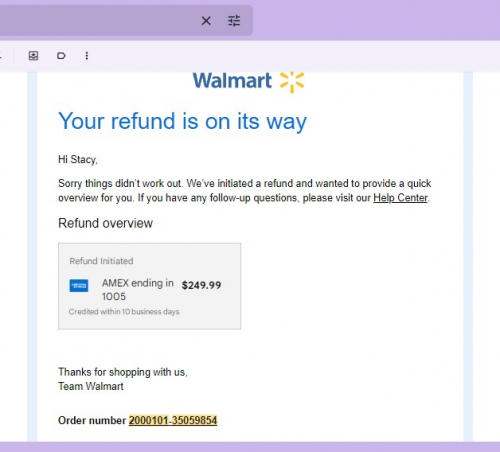Click the blue AMEX card icon
500x452 pixels.
click(79, 286)
